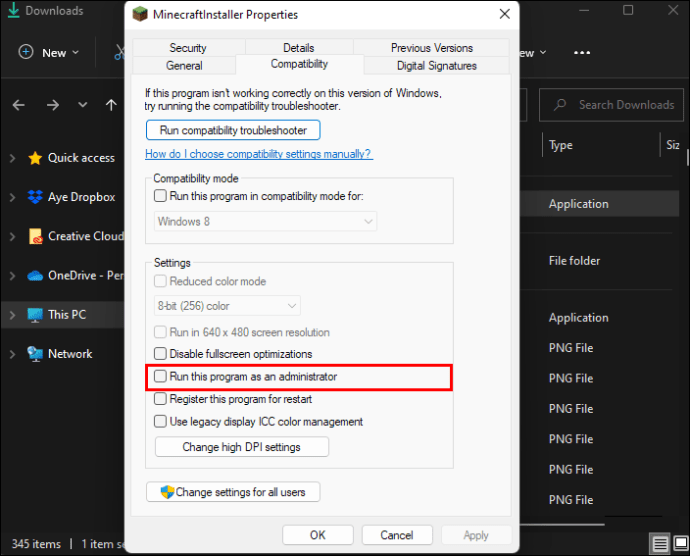Maximize the Downloads Explorer window
The height and width of the screenshot is (556, 690).
click(x=628, y=10)
